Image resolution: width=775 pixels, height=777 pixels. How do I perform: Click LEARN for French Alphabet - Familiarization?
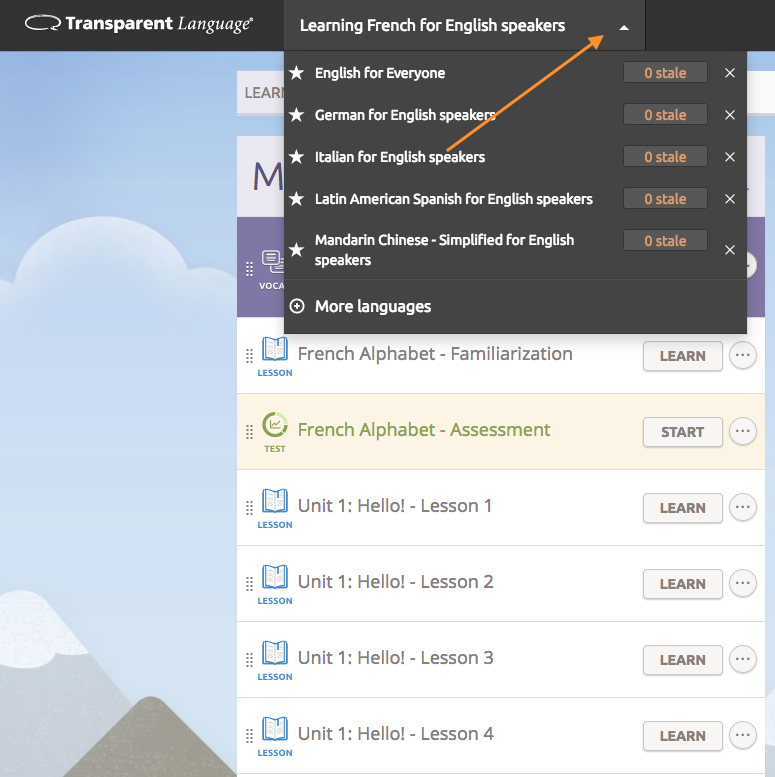click(x=683, y=356)
